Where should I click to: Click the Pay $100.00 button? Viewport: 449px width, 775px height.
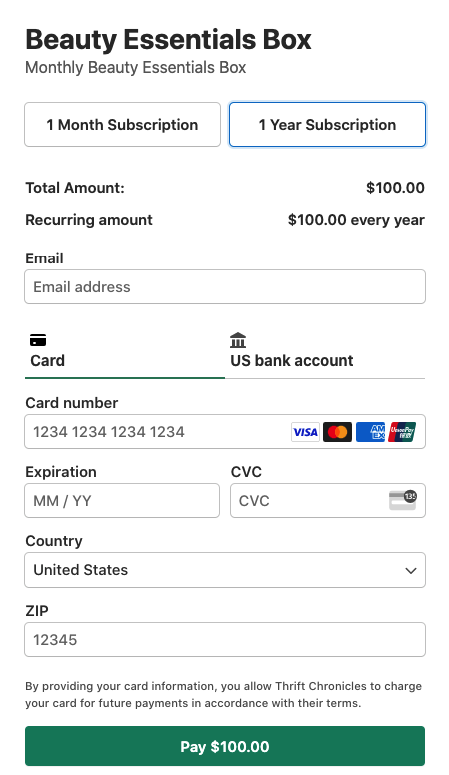(225, 746)
